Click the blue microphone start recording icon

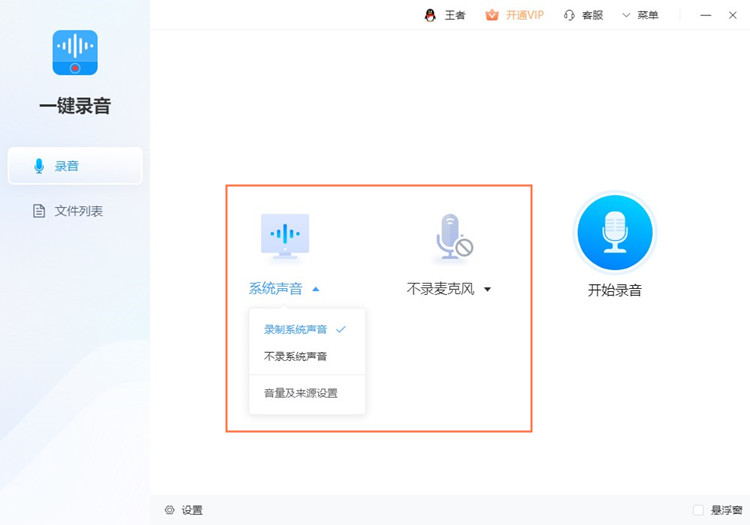coord(614,233)
